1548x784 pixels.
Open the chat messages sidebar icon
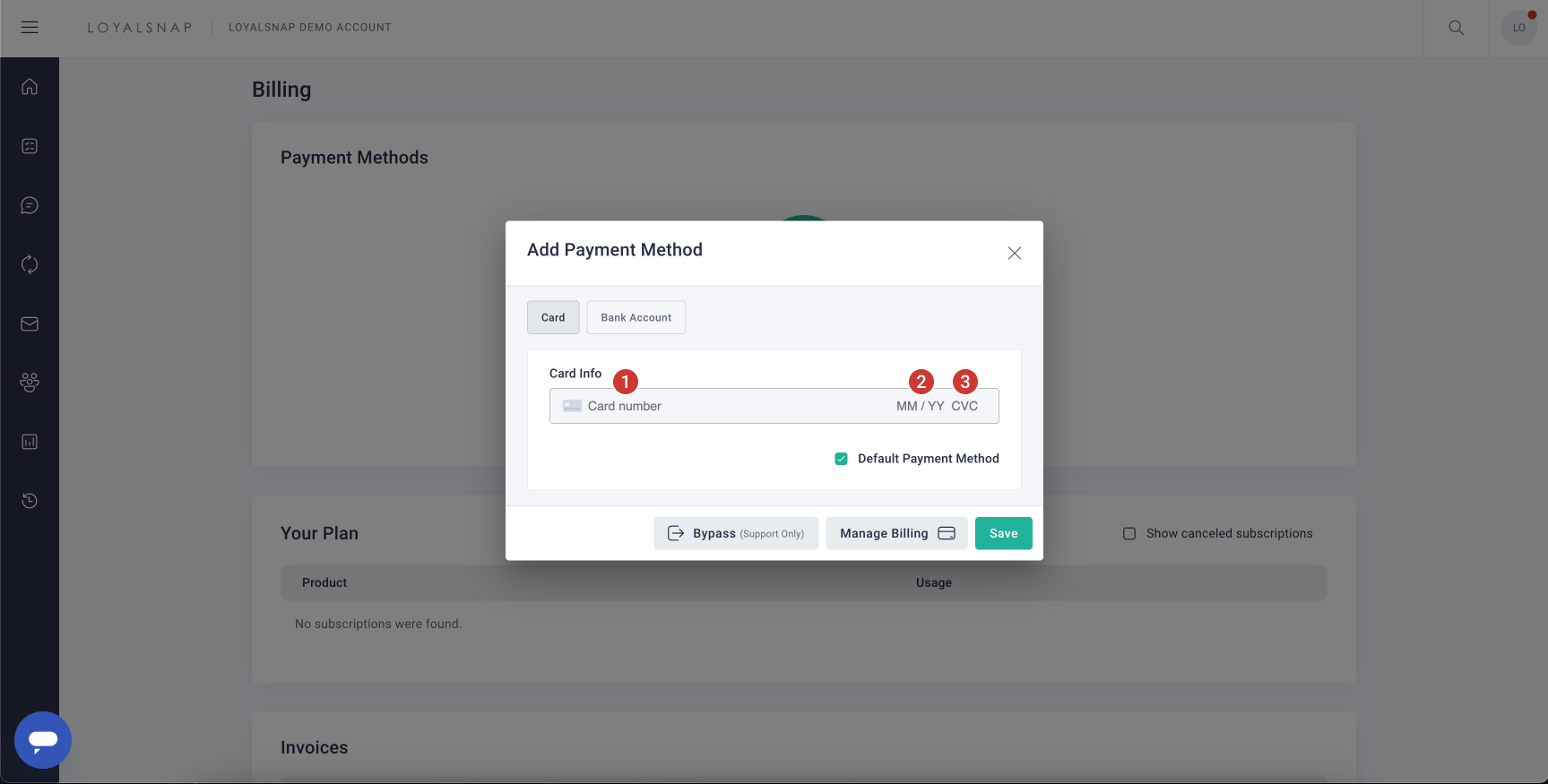[30, 205]
